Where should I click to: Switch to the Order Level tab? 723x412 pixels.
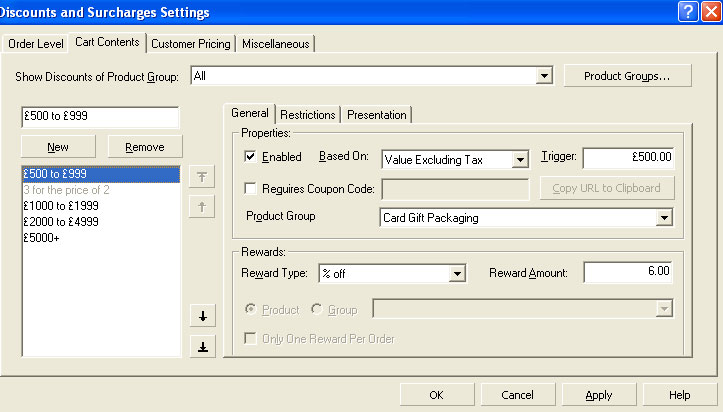coord(34,43)
